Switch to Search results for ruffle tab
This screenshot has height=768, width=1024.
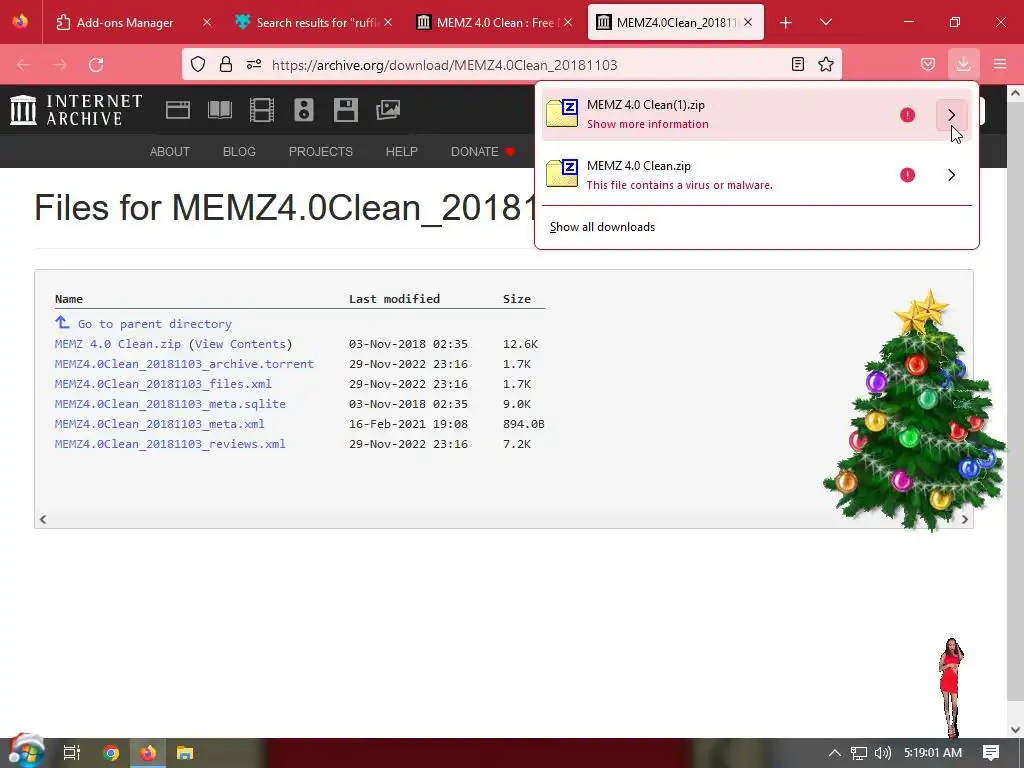pos(315,22)
